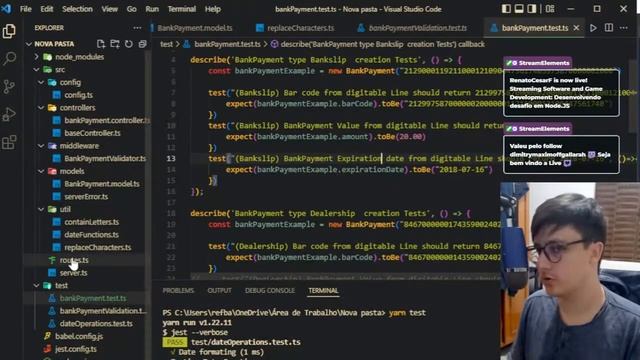Open bankPayment.controller.ts file
This screenshot has height=360, width=640.
coord(107,120)
